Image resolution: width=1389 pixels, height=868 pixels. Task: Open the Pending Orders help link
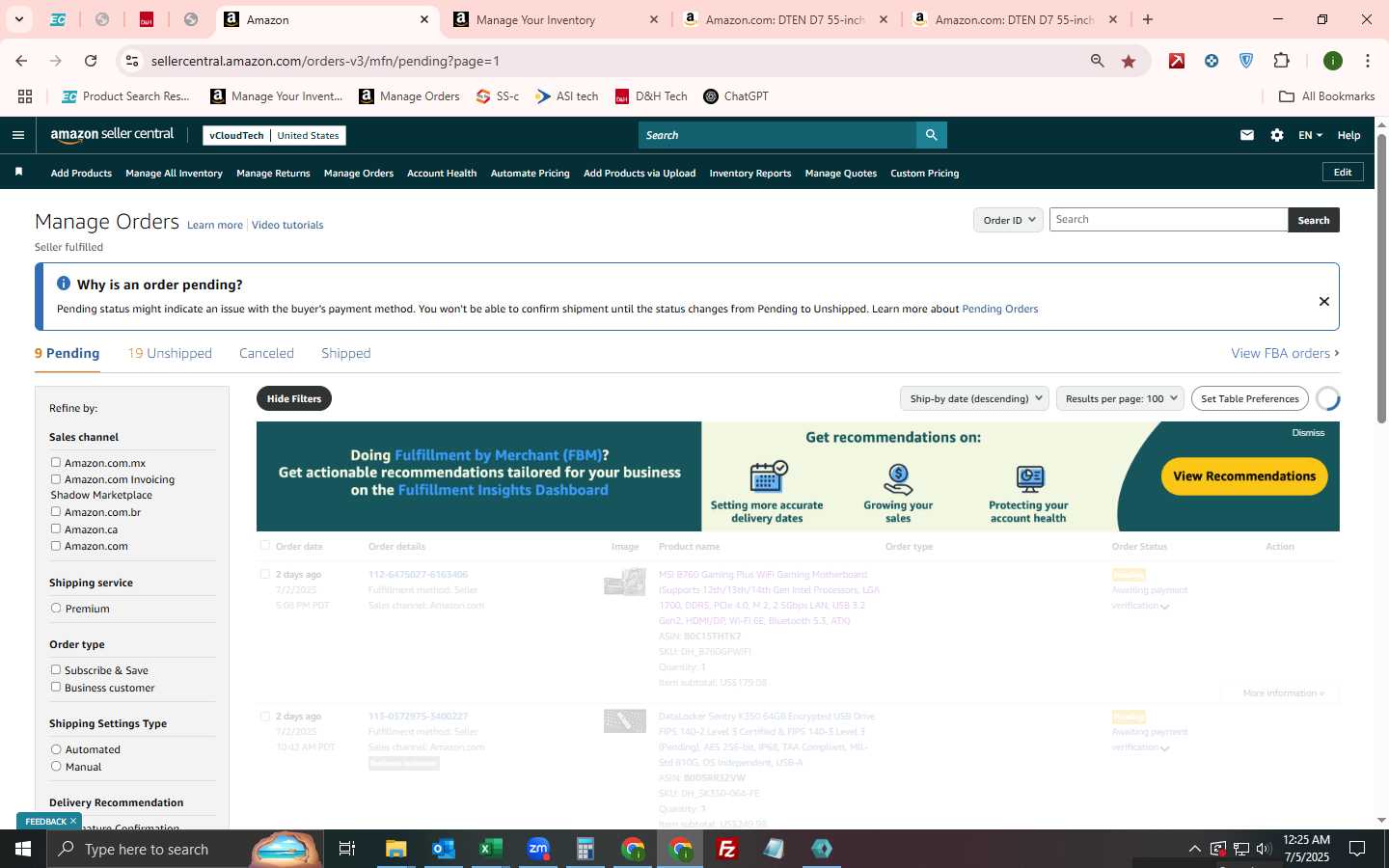tap(1000, 309)
